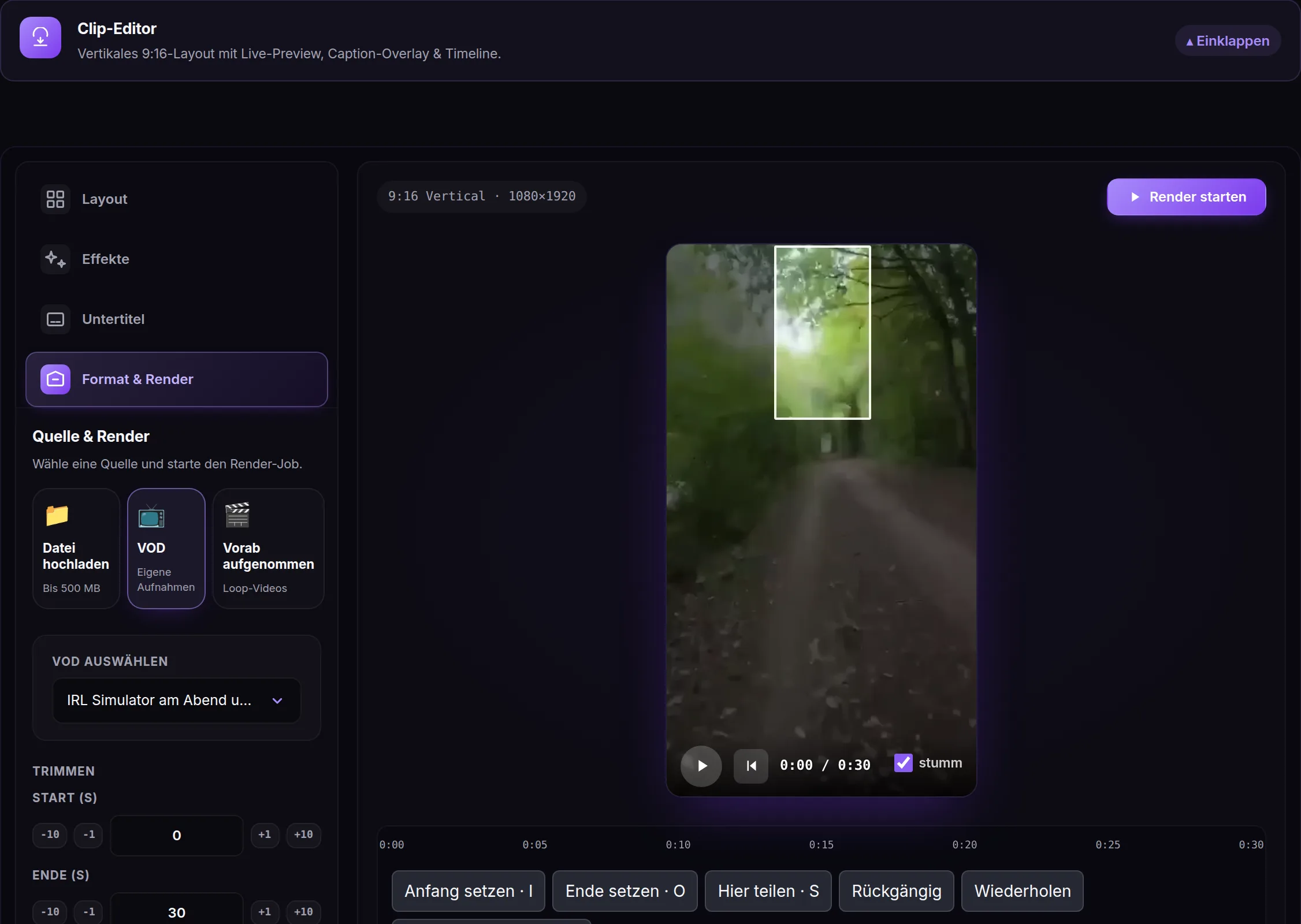Click Hier teilen · S button
The image size is (1301, 924).
[x=768, y=891]
